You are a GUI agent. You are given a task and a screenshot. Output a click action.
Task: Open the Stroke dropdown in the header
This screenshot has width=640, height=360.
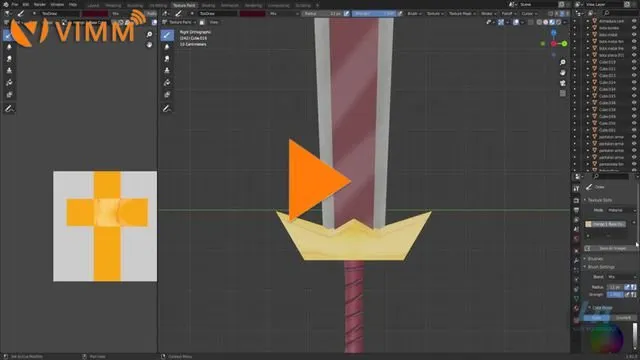pos(489,13)
